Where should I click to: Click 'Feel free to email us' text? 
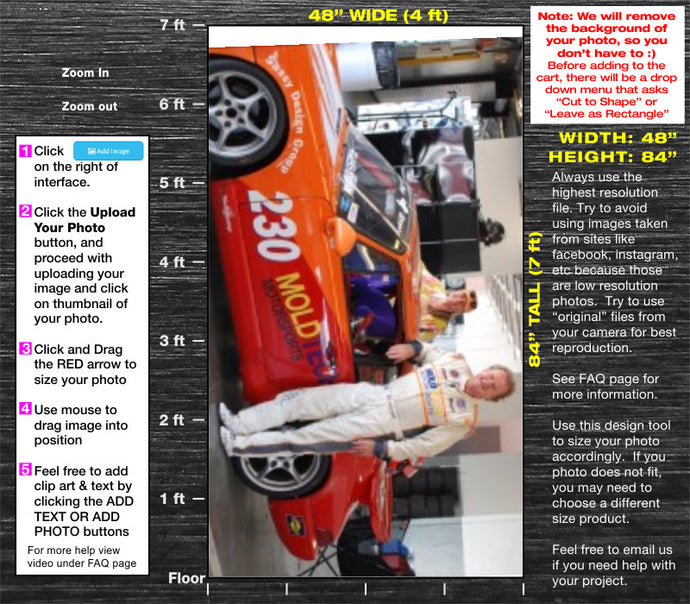[613, 565]
